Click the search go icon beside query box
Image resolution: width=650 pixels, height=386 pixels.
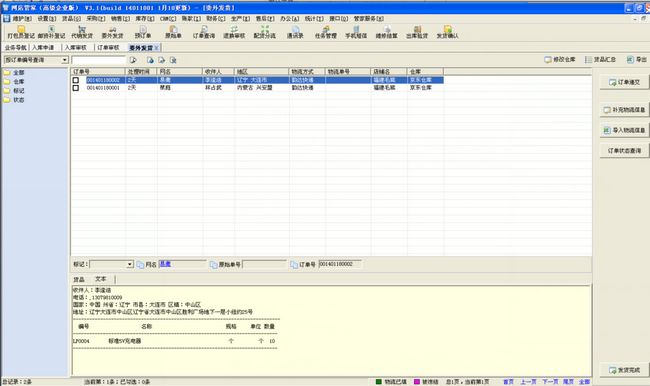(133, 60)
